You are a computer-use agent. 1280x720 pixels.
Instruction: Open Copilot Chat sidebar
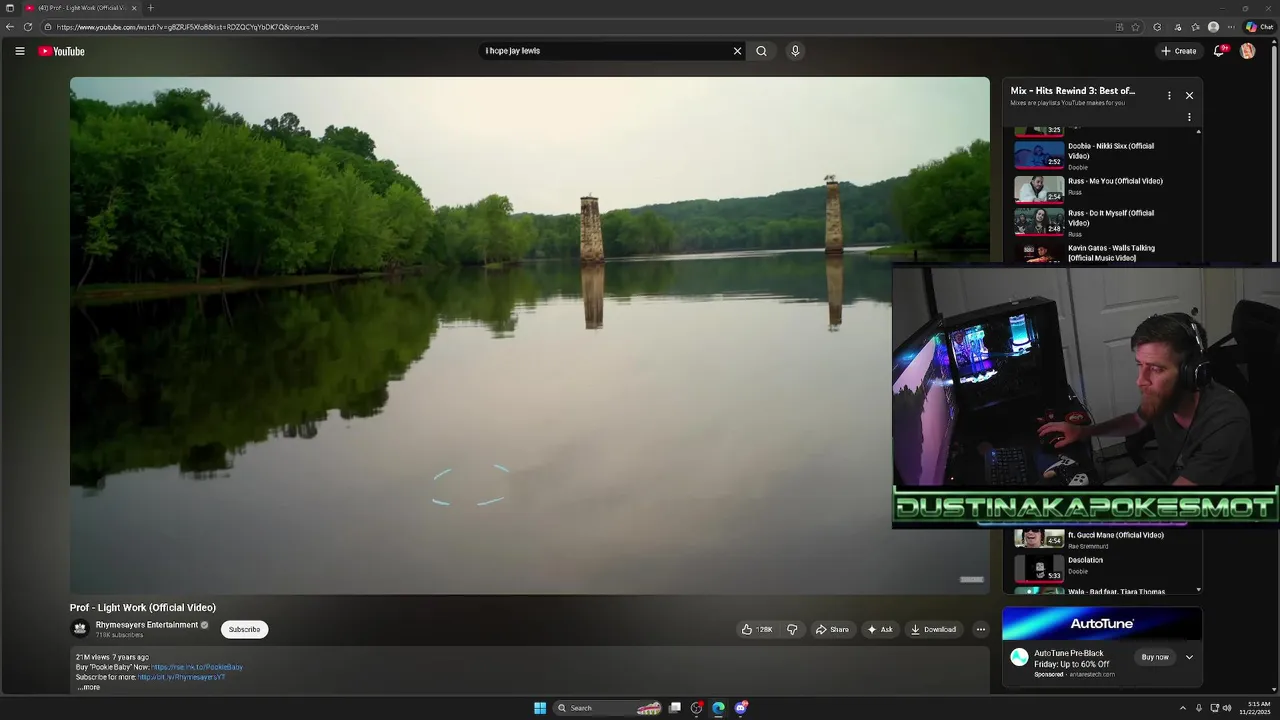point(1259,27)
